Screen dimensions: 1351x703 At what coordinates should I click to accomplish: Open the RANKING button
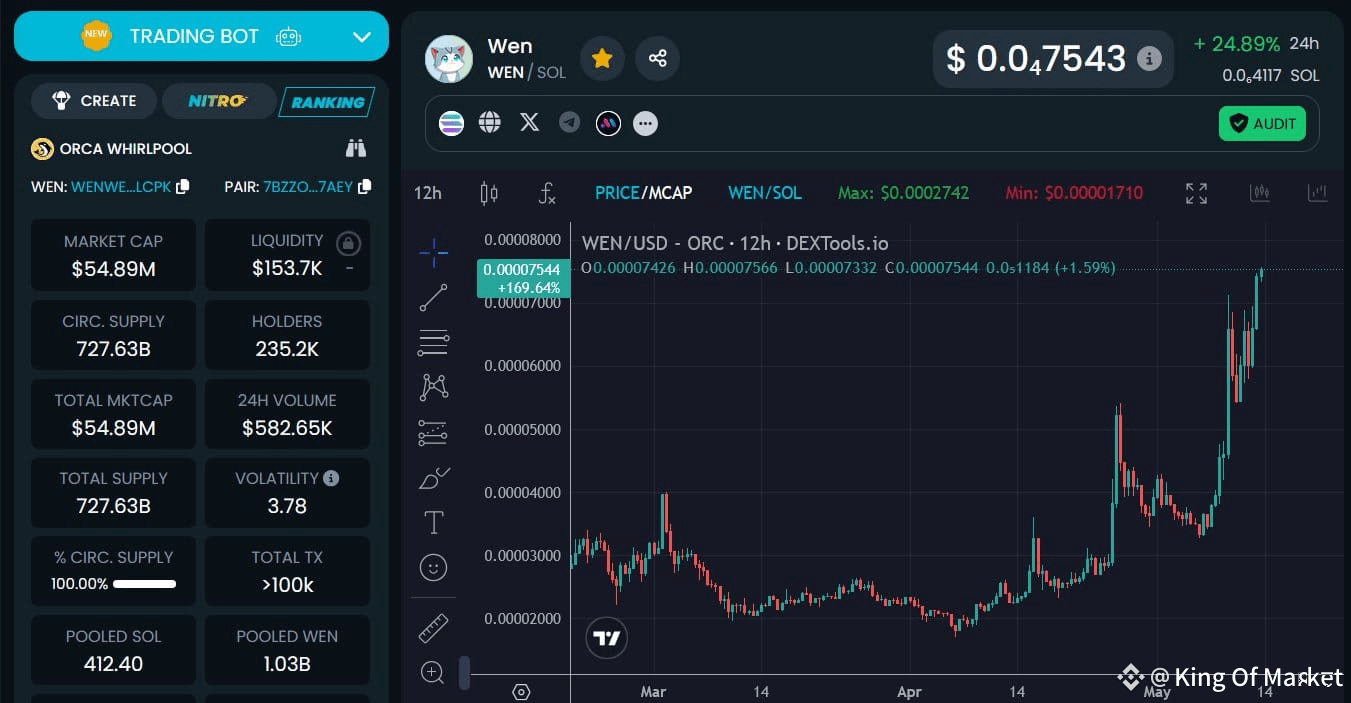327,102
